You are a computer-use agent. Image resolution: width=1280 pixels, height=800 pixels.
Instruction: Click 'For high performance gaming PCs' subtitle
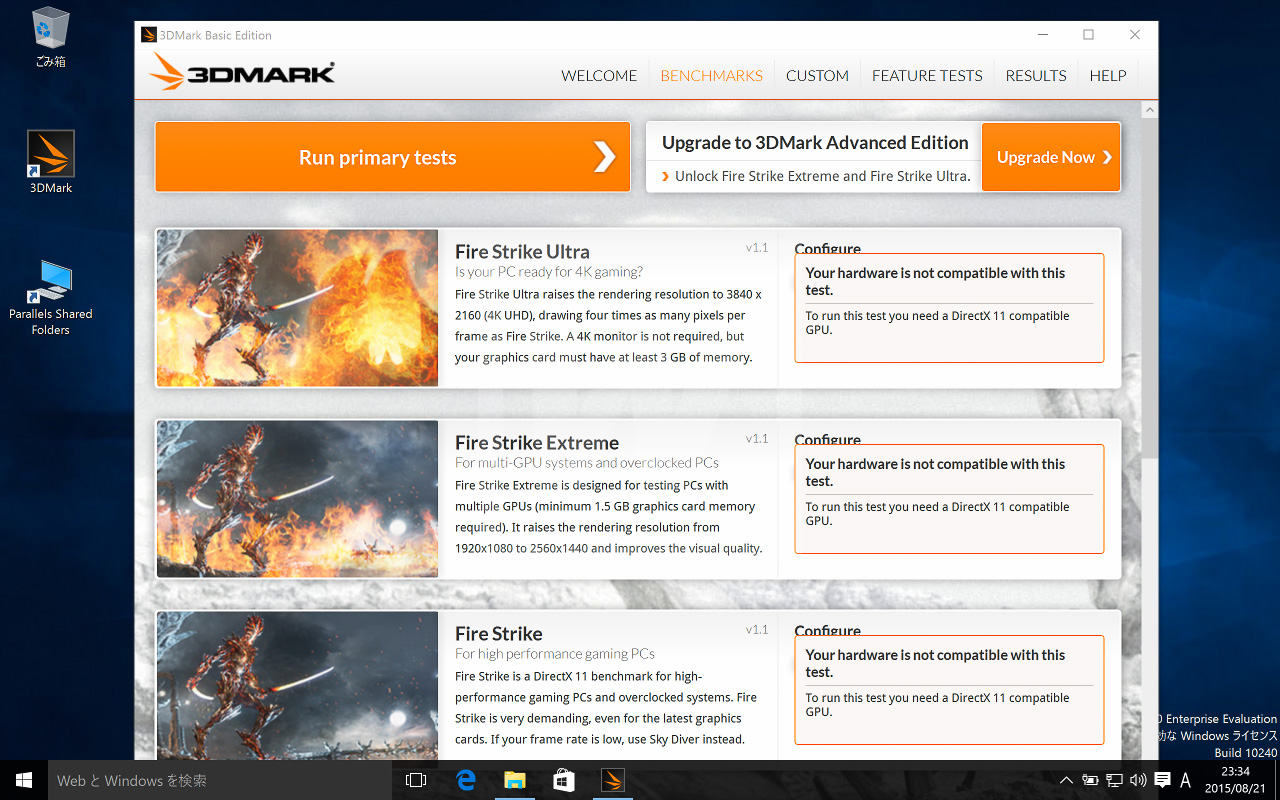pyautogui.click(x=555, y=654)
